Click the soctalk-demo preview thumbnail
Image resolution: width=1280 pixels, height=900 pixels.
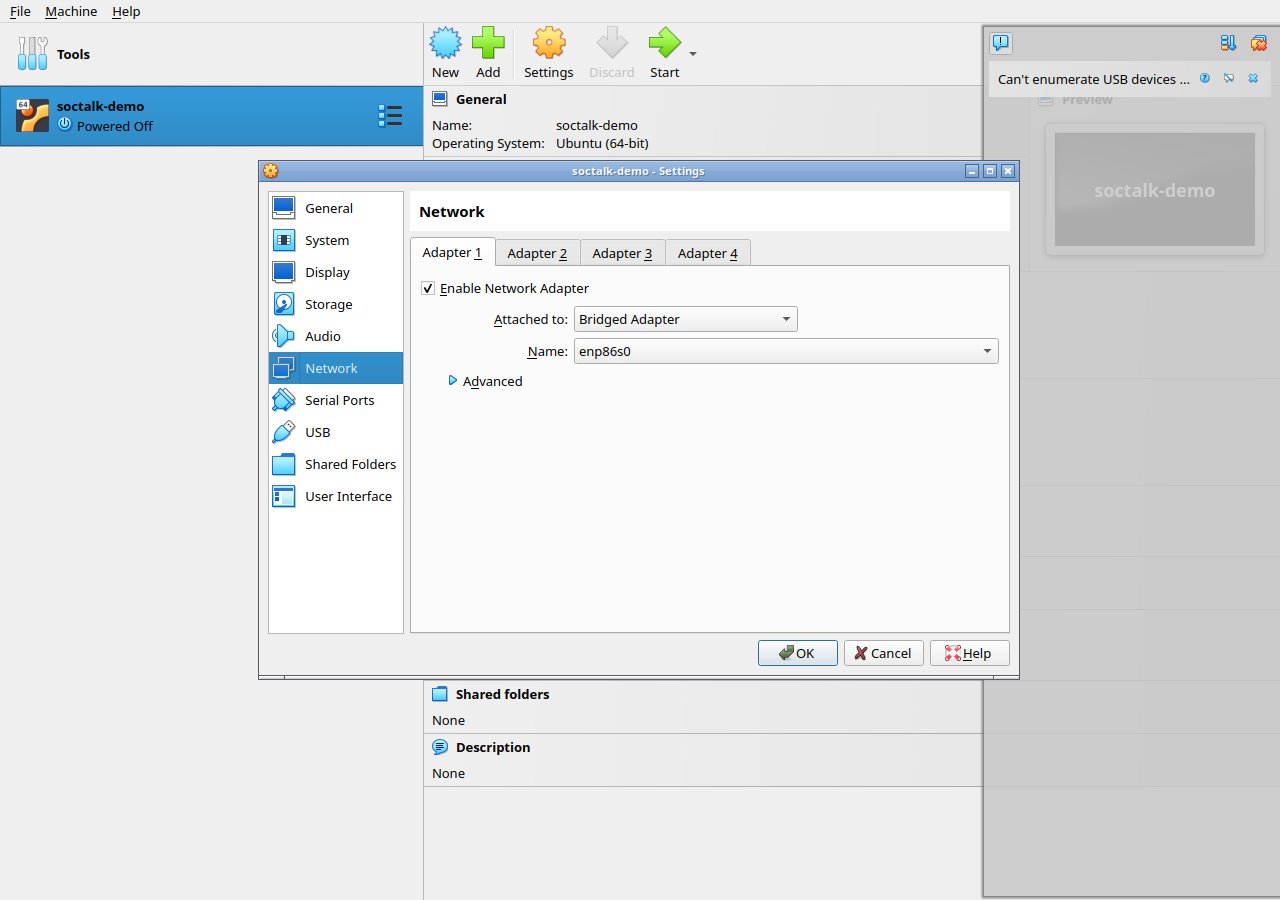tap(1154, 189)
